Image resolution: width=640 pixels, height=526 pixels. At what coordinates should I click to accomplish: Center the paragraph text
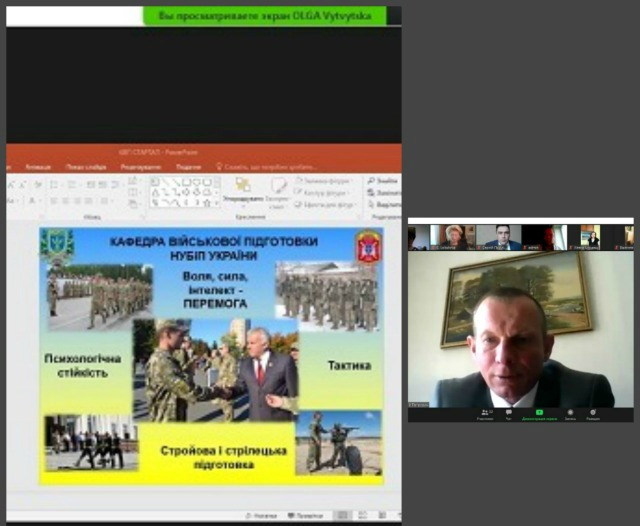point(65,201)
